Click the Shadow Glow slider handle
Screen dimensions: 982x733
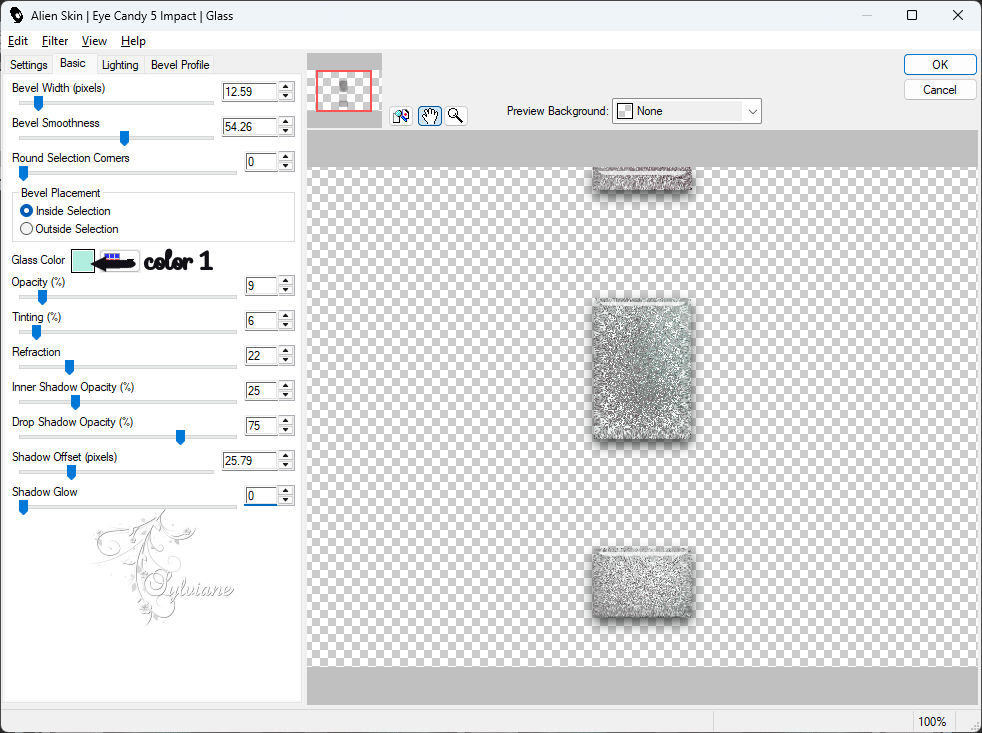(x=23, y=507)
